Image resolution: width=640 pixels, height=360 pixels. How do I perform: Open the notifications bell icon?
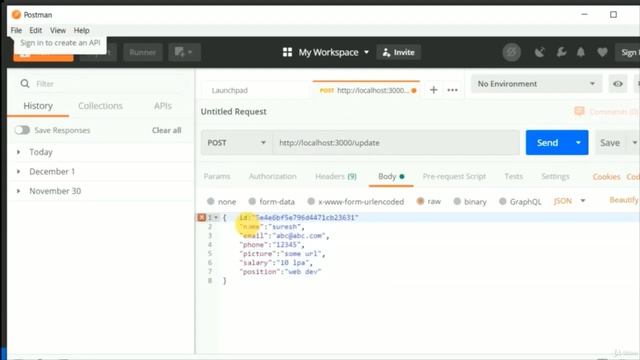coord(580,52)
